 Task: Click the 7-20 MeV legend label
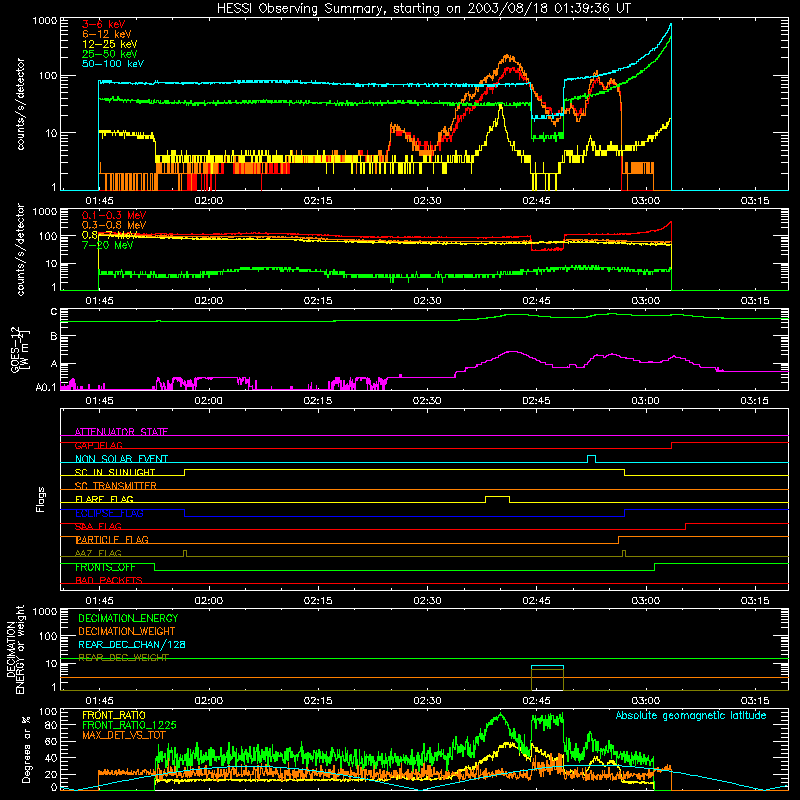coord(108,245)
